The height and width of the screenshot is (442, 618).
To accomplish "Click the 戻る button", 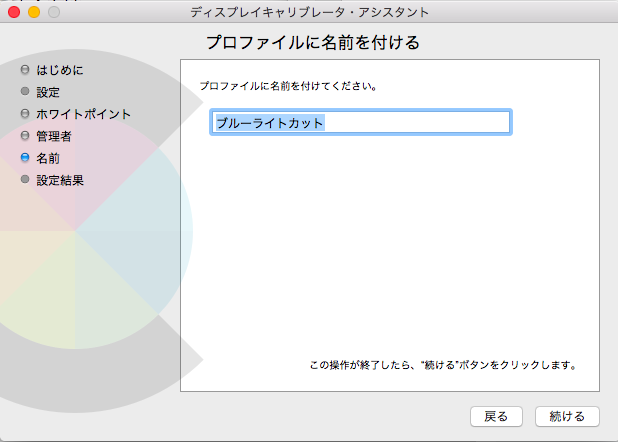I will [496, 416].
